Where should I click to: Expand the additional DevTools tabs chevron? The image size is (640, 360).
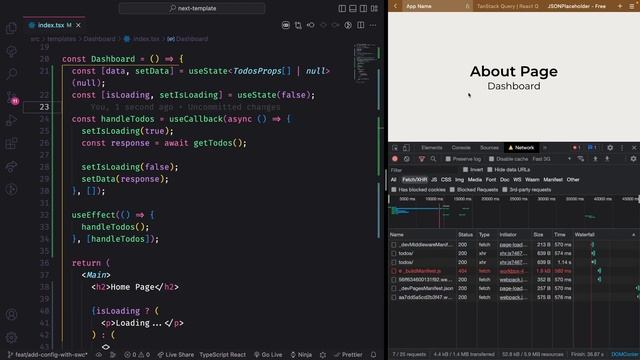(x=545, y=148)
